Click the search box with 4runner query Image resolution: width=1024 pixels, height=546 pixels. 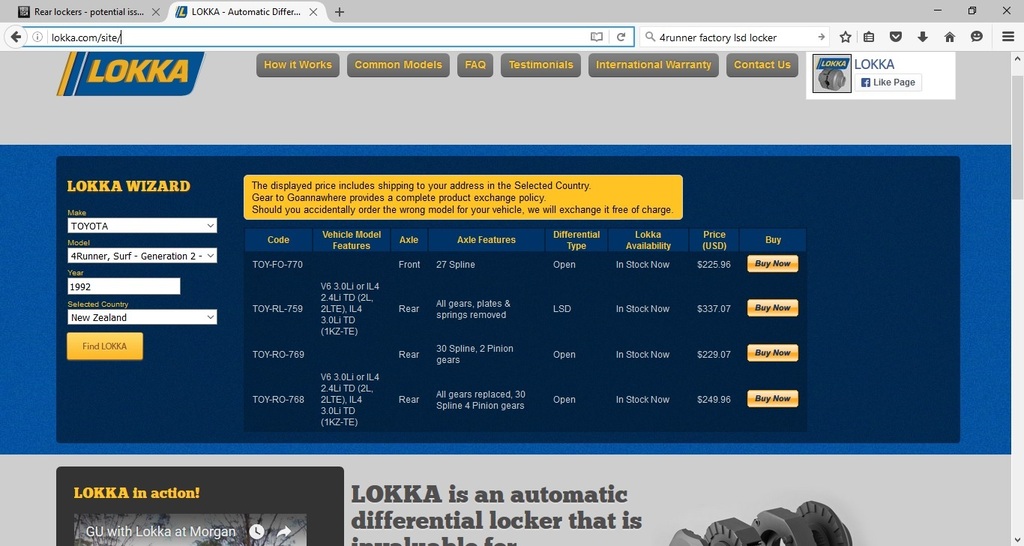click(x=735, y=37)
